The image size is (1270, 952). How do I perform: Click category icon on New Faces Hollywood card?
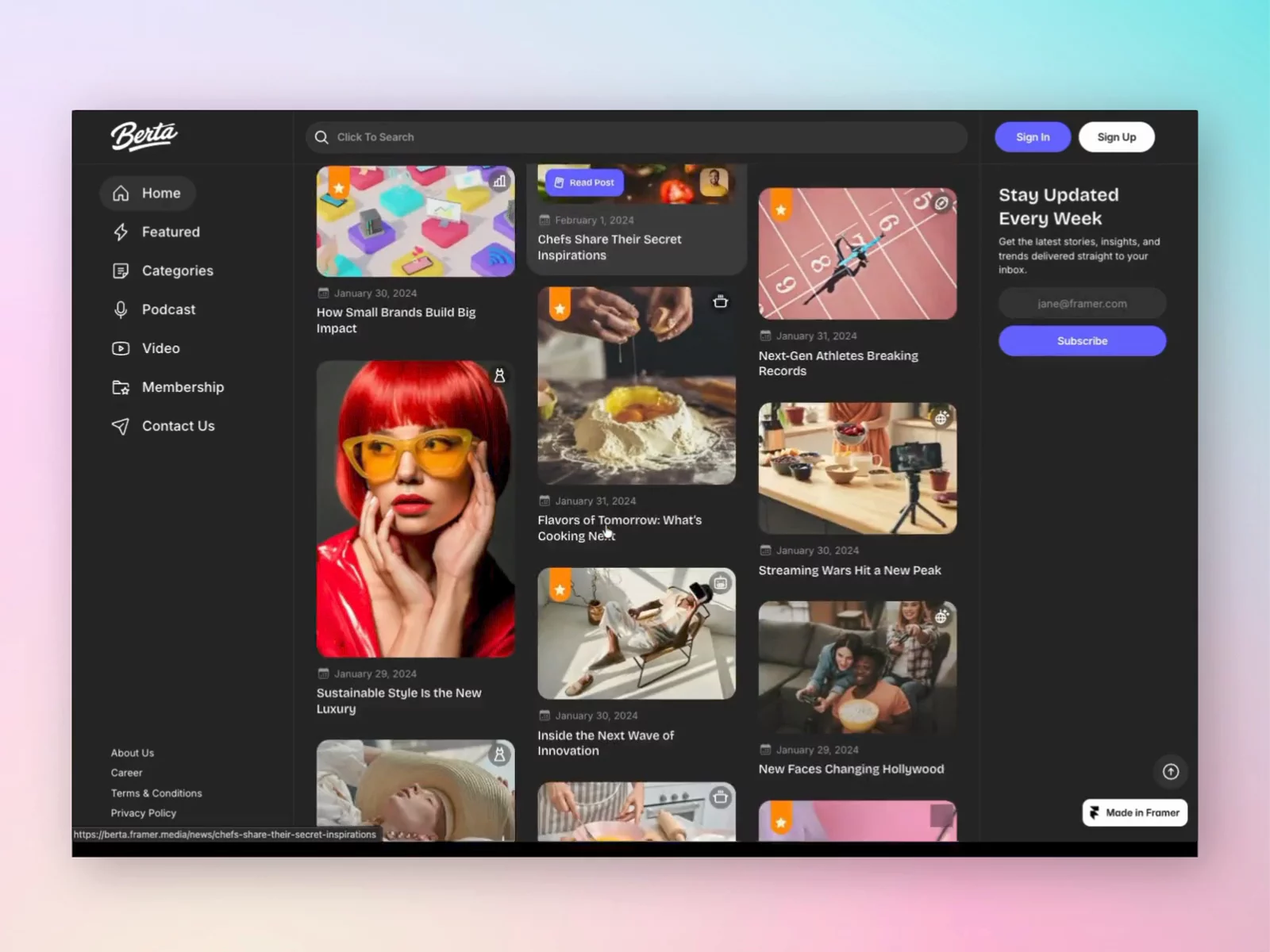(941, 616)
